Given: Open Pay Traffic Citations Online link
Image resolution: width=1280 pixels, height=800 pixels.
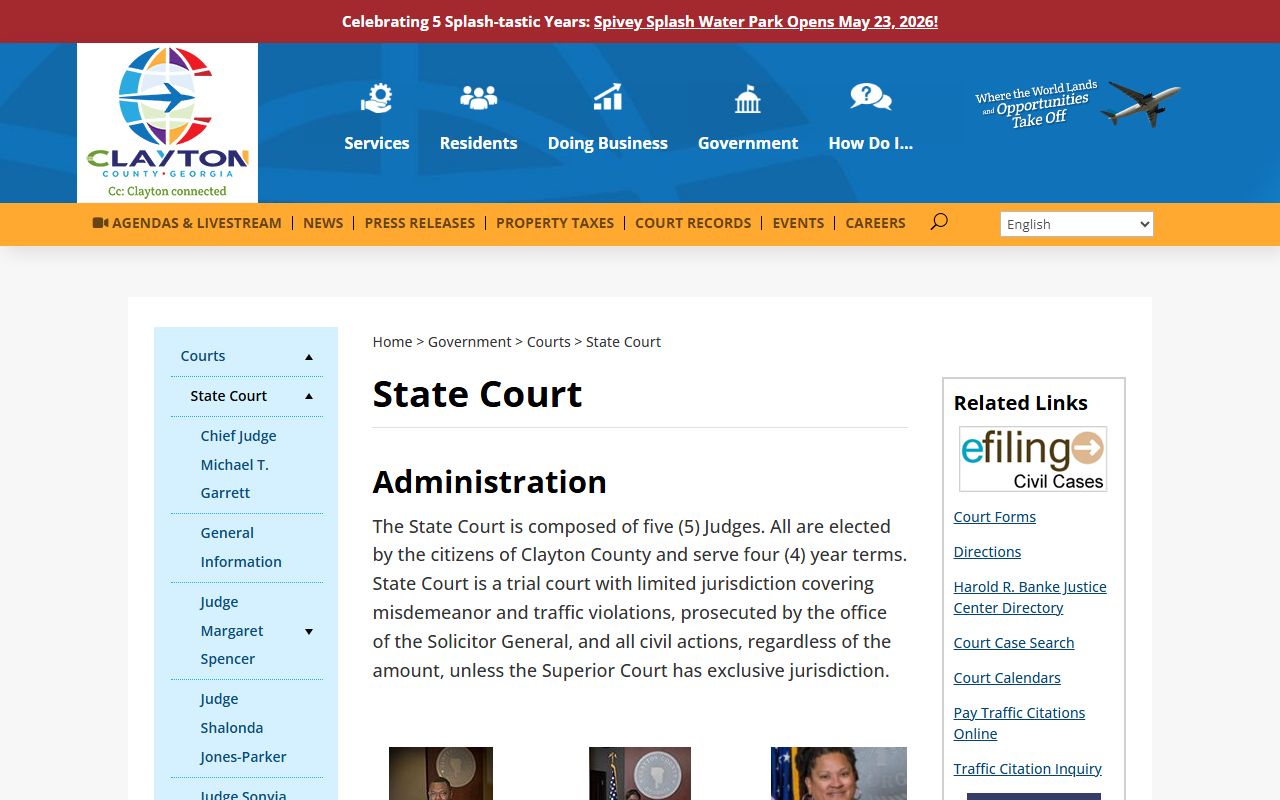Looking at the screenshot, I should pyautogui.click(x=1019, y=723).
